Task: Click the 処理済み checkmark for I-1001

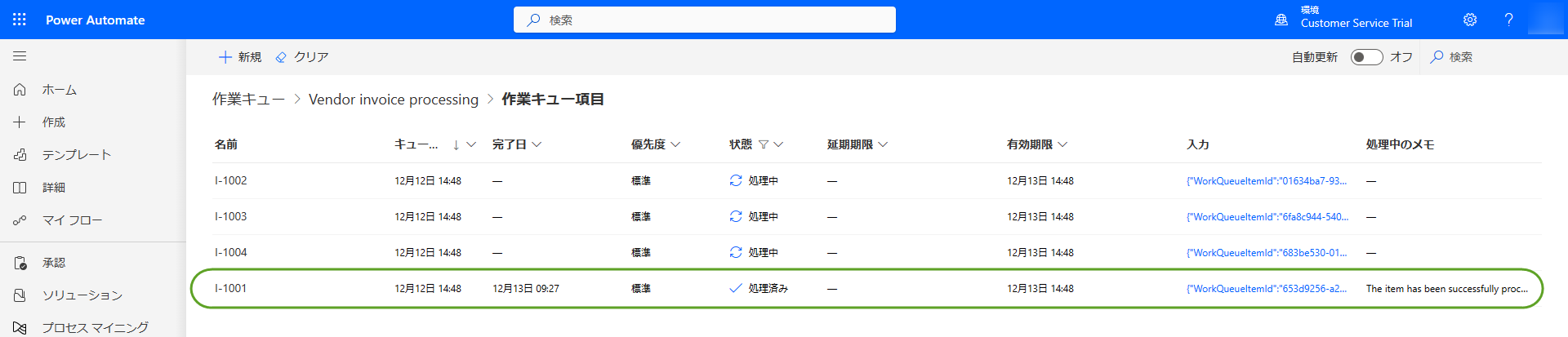Action: pyautogui.click(x=736, y=288)
